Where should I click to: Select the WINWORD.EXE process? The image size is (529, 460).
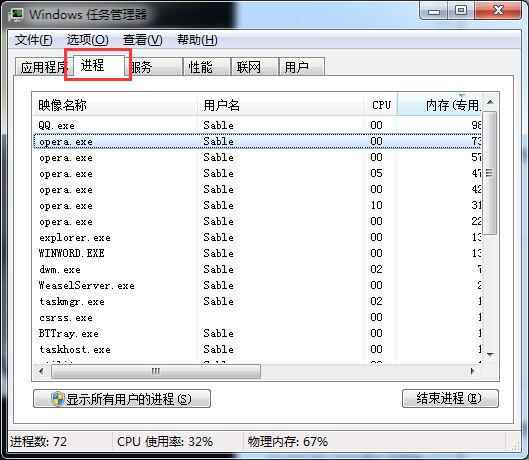pyautogui.click(x=257, y=253)
